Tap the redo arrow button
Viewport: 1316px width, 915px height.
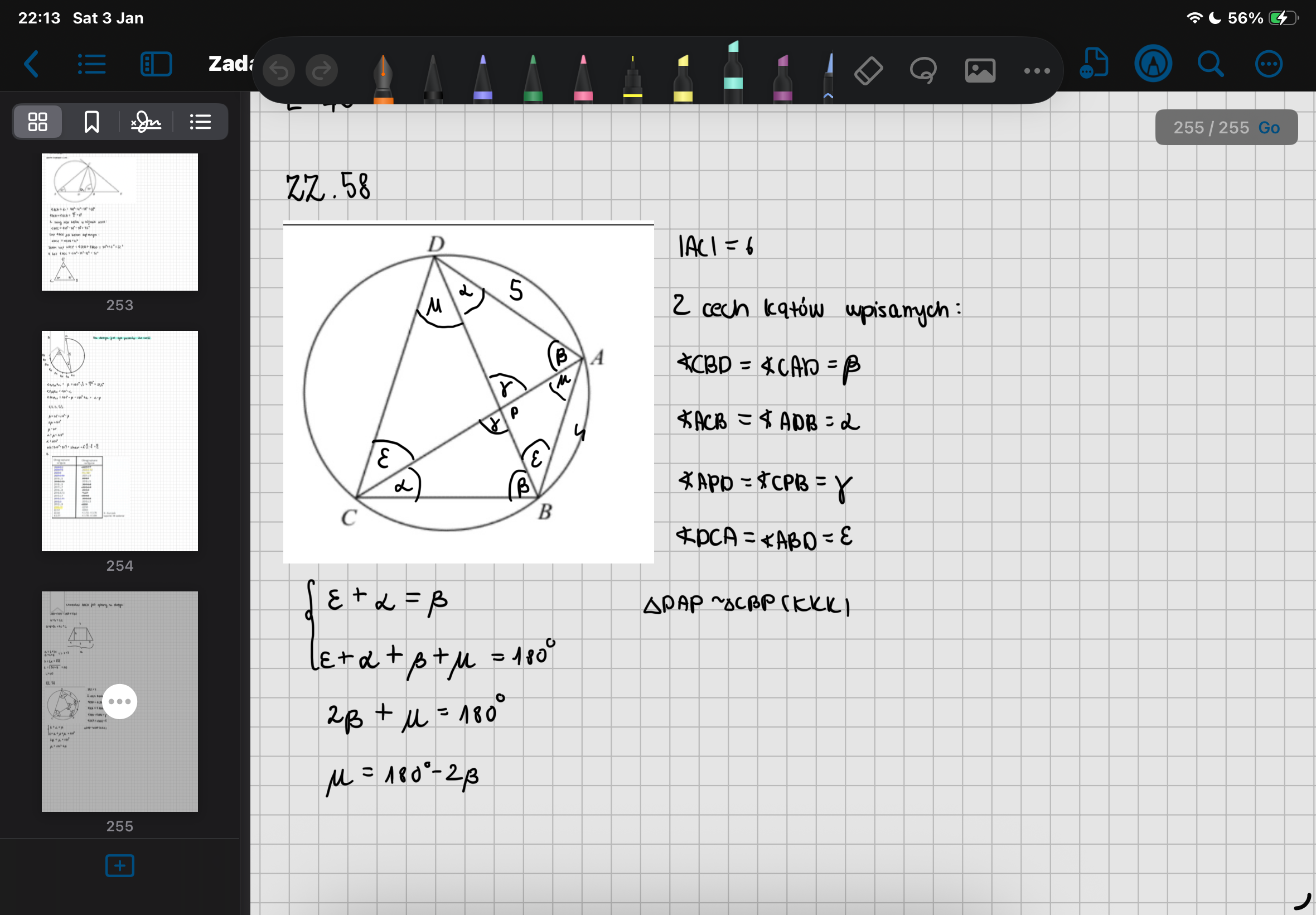[x=322, y=71]
